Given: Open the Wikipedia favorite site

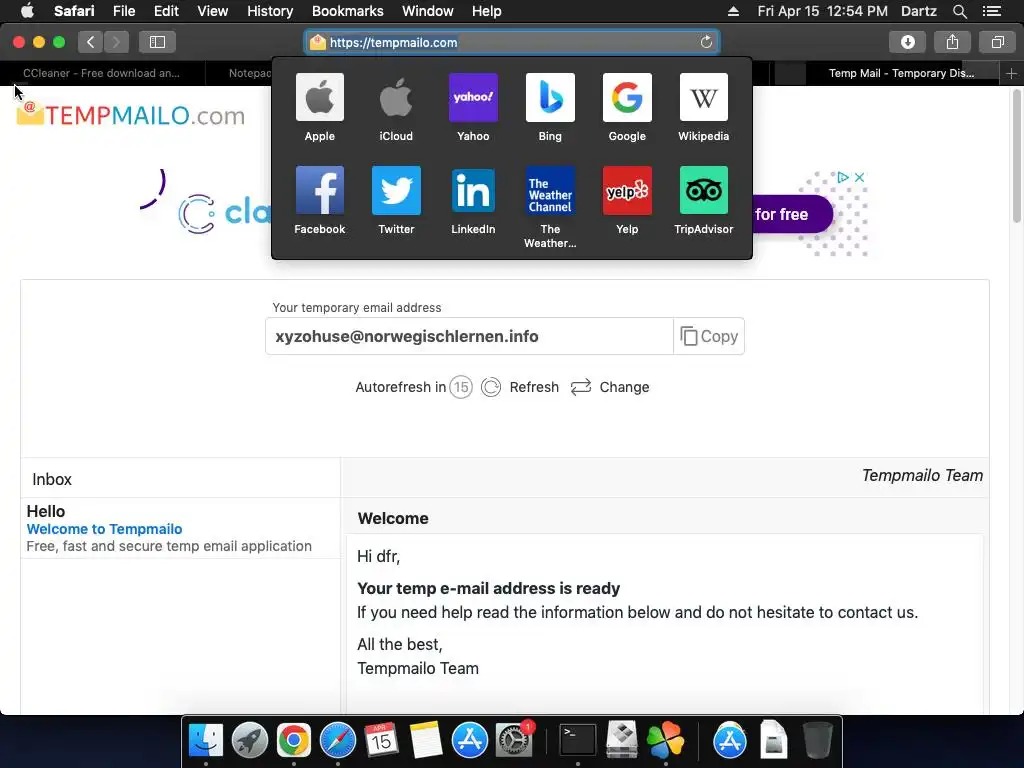Looking at the screenshot, I should coord(703,108).
